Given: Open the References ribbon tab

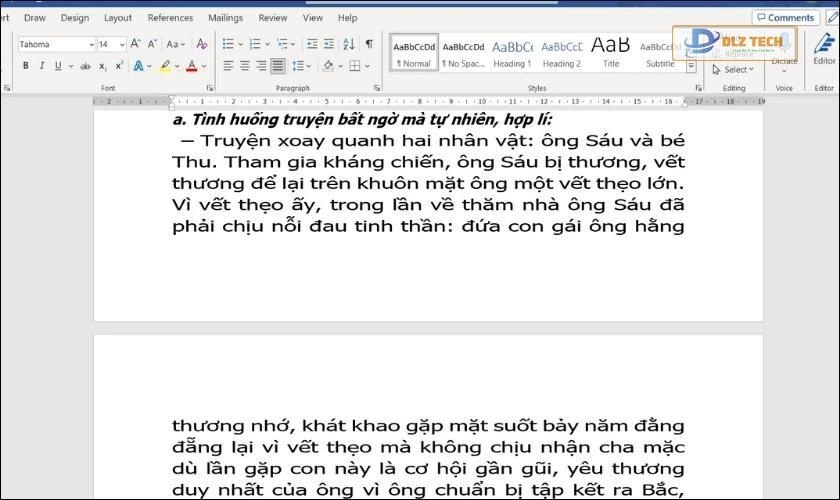Looking at the screenshot, I should click(170, 17).
